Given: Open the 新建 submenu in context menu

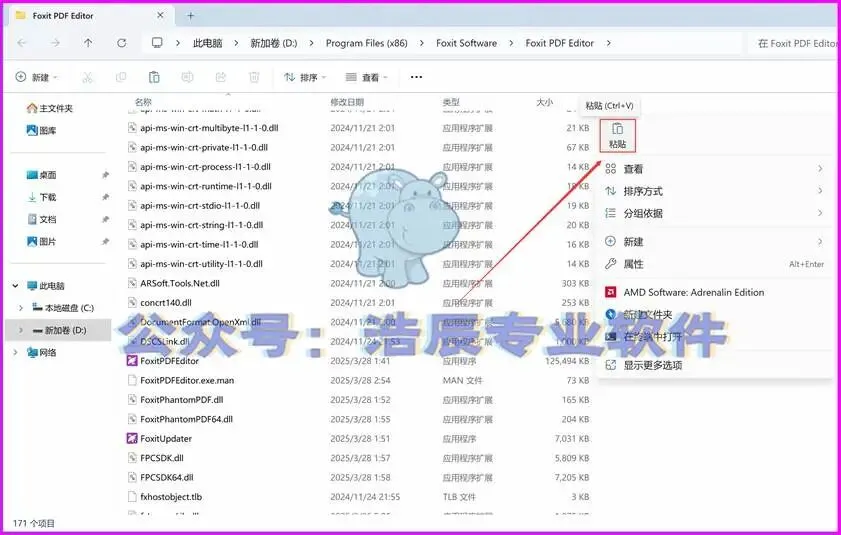Looking at the screenshot, I should click(x=714, y=242).
